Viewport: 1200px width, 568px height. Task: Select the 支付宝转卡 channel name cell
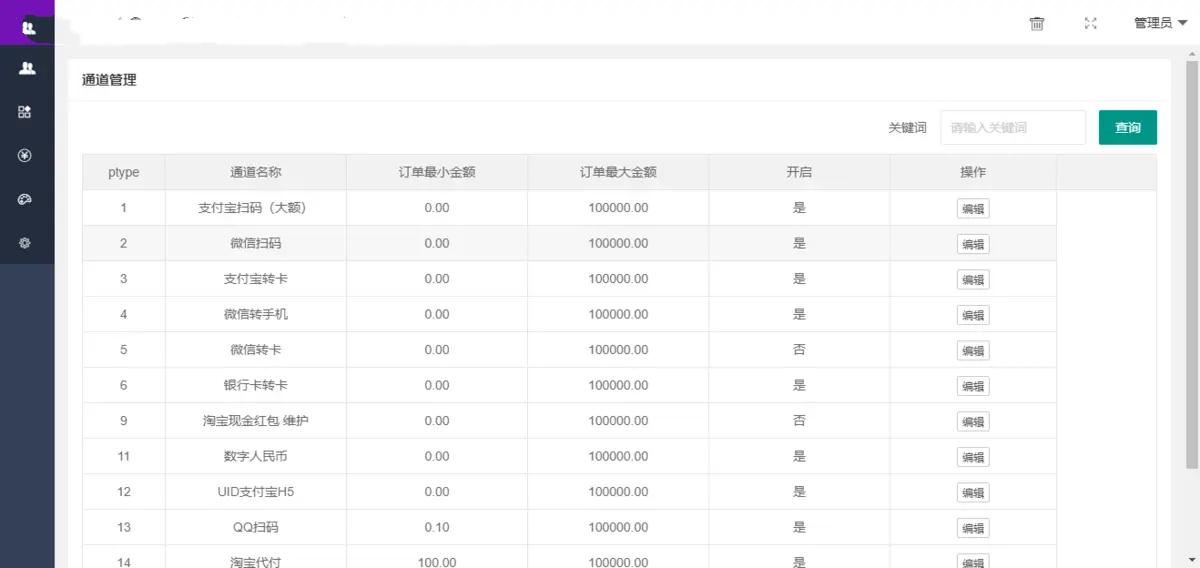point(256,279)
